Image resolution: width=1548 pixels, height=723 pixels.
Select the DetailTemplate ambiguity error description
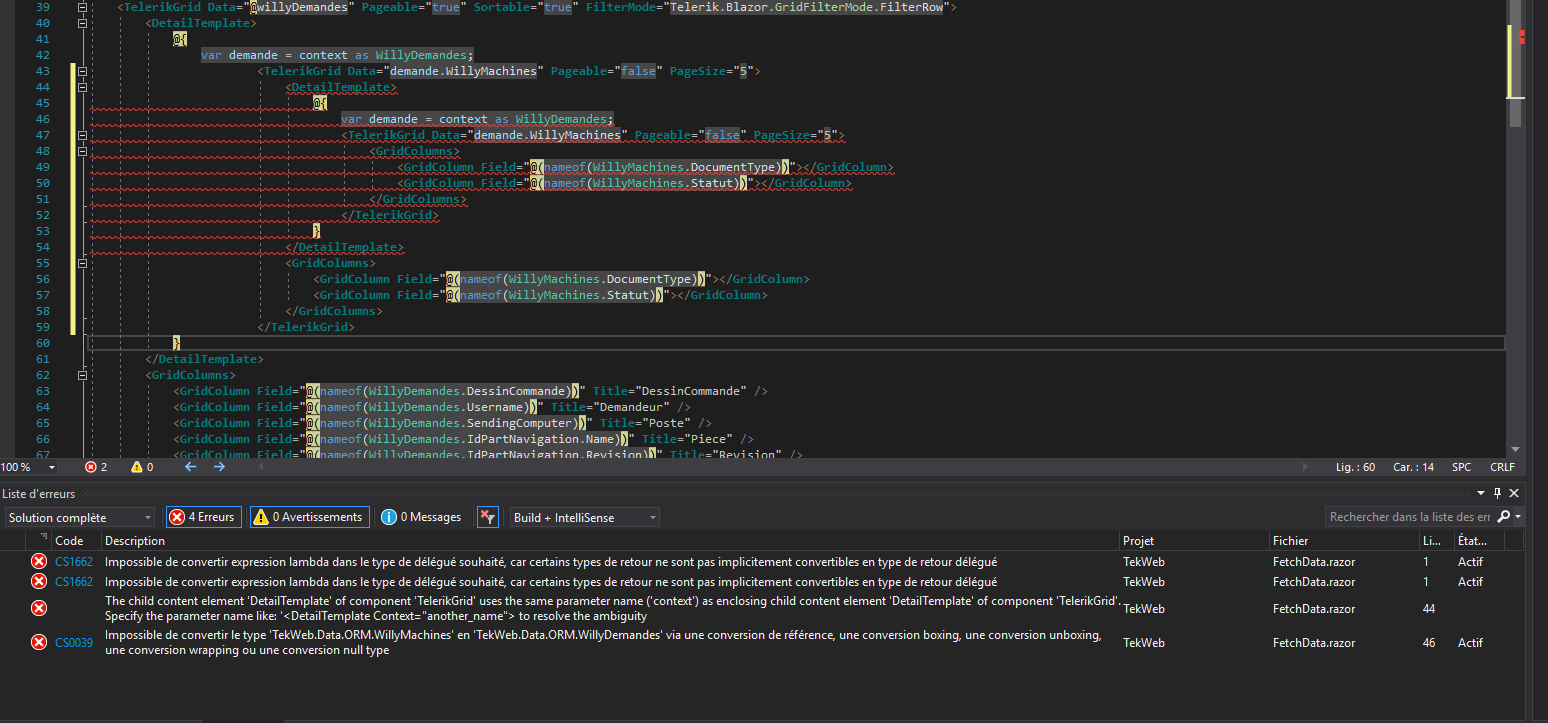click(612, 608)
